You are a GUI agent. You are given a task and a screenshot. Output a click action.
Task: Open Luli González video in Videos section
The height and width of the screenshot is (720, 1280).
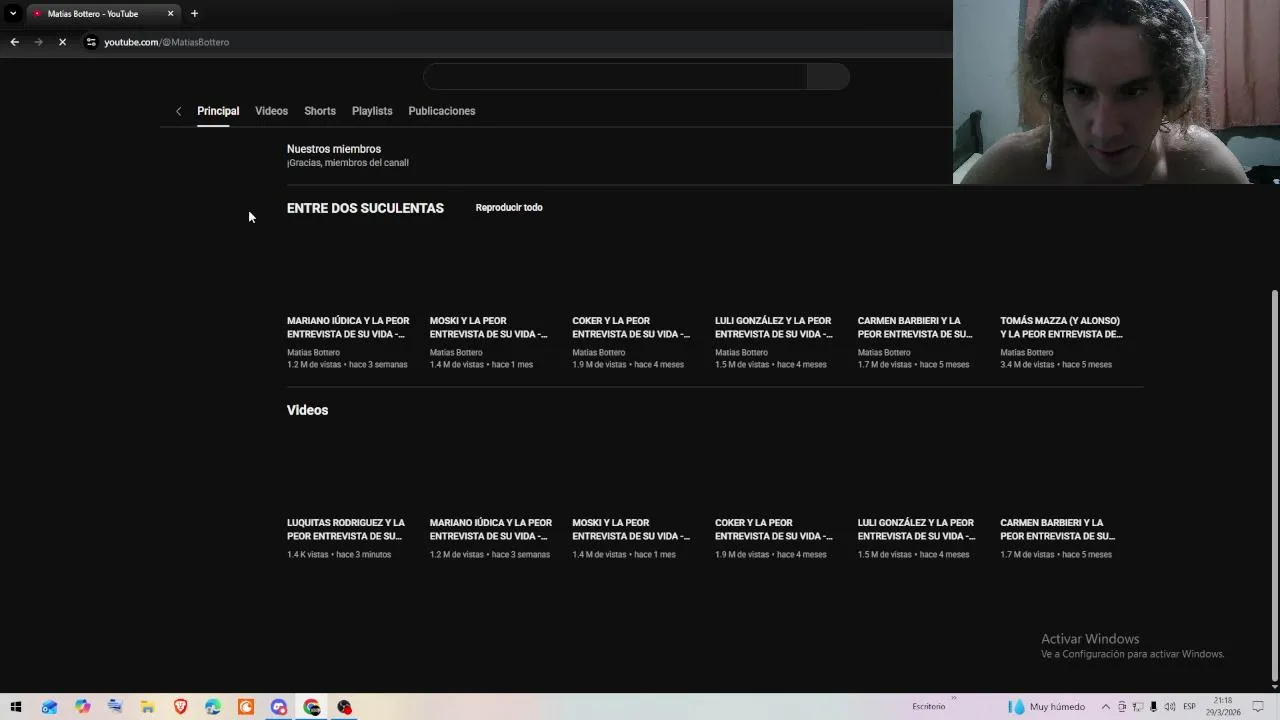(x=917, y=529)
